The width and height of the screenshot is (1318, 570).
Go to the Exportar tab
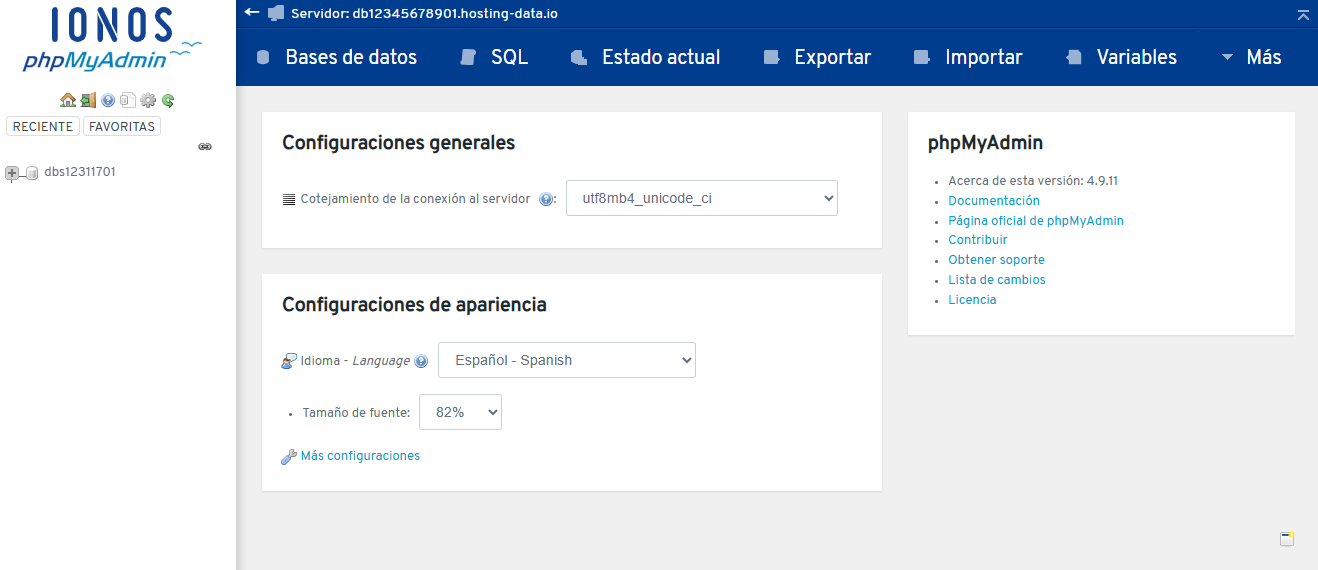(x=817, y=57)
